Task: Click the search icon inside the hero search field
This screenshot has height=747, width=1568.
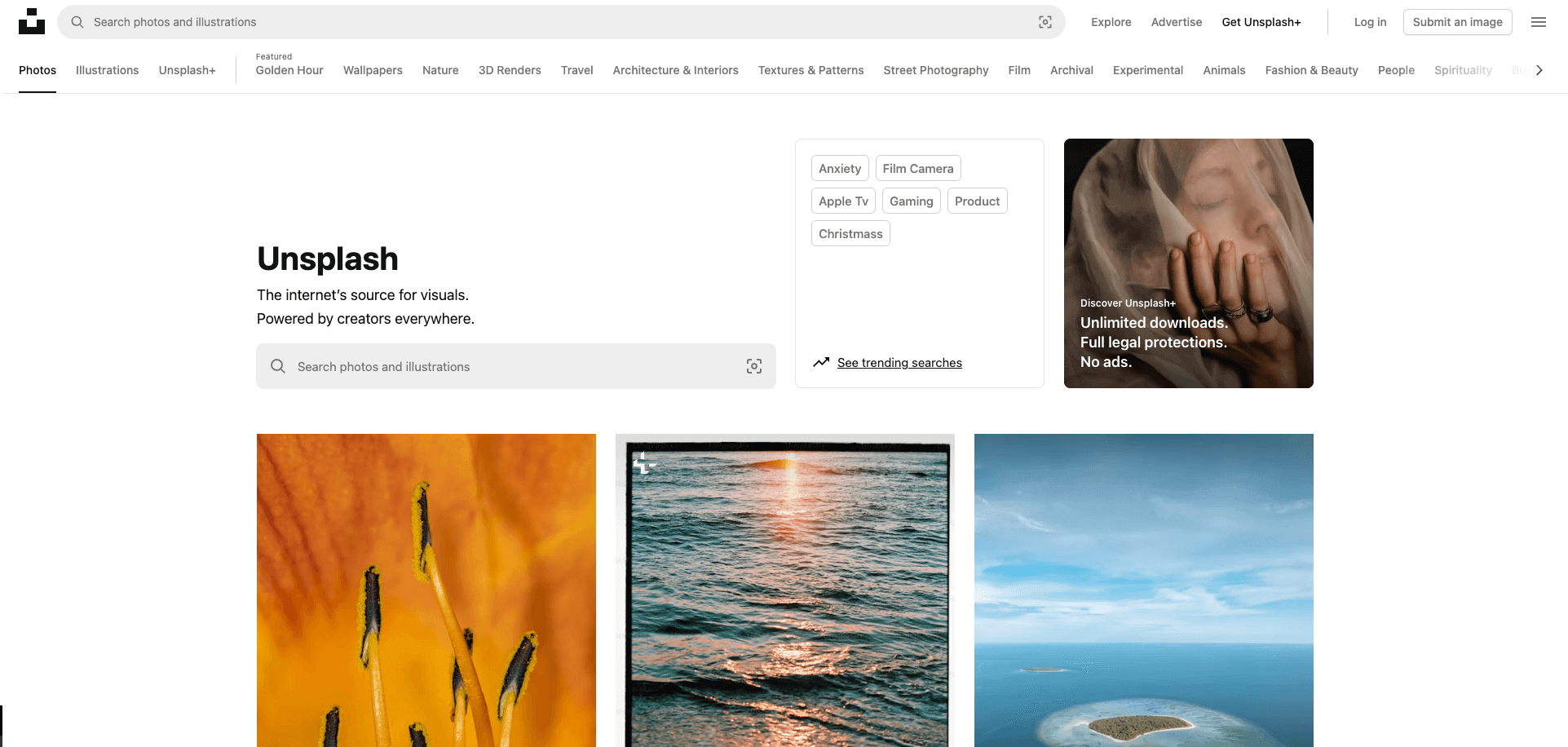Action: 278,366
